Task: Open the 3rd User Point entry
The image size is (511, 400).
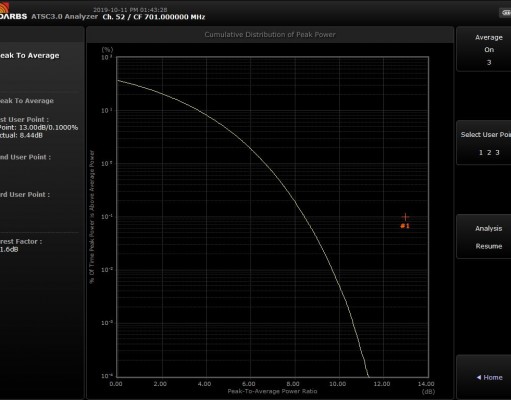Action: point(25,194)
